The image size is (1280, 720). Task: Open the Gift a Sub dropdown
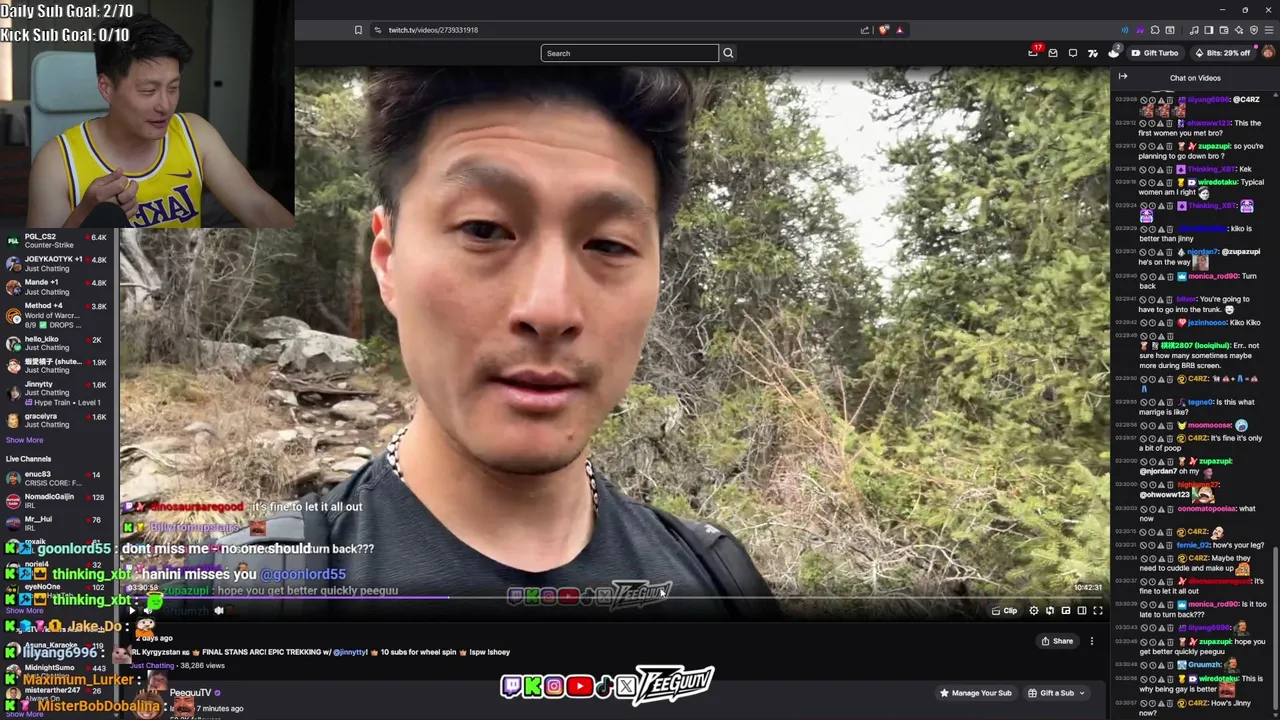coord(1056,693)
